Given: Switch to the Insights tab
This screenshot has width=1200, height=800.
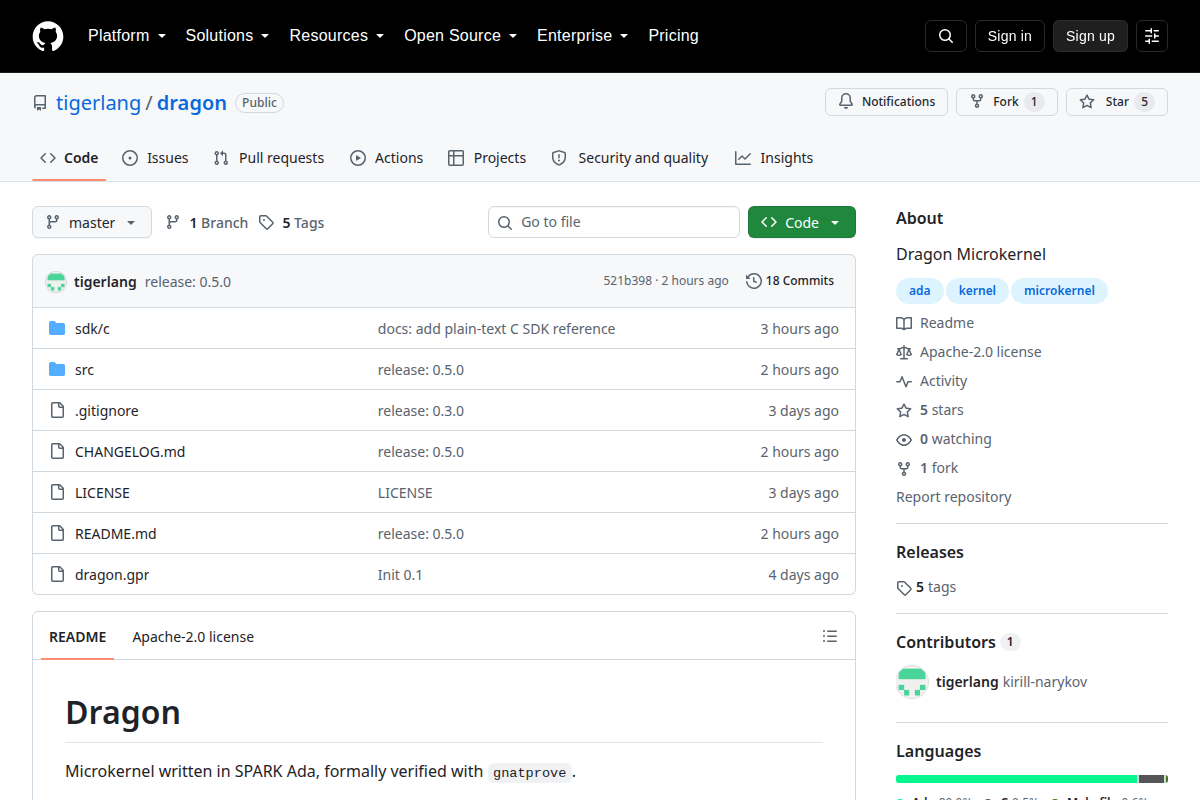Looking at the screenshot, I should click(774, 158).
